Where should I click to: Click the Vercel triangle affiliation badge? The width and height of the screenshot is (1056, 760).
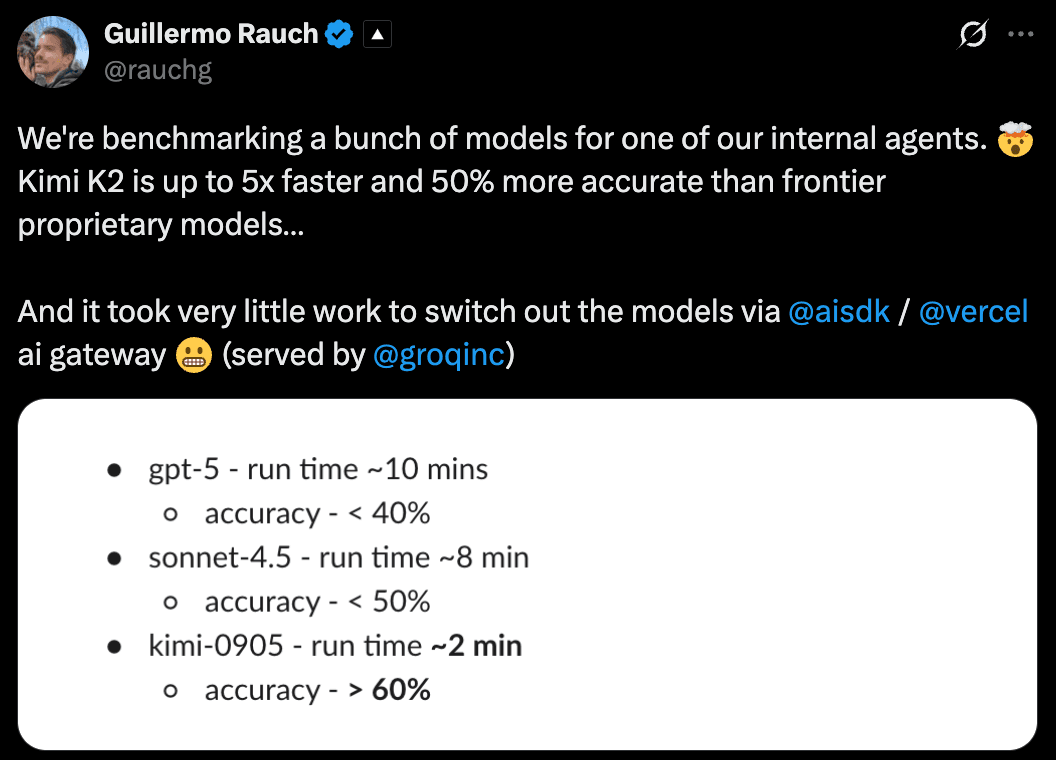pos(378,35)
